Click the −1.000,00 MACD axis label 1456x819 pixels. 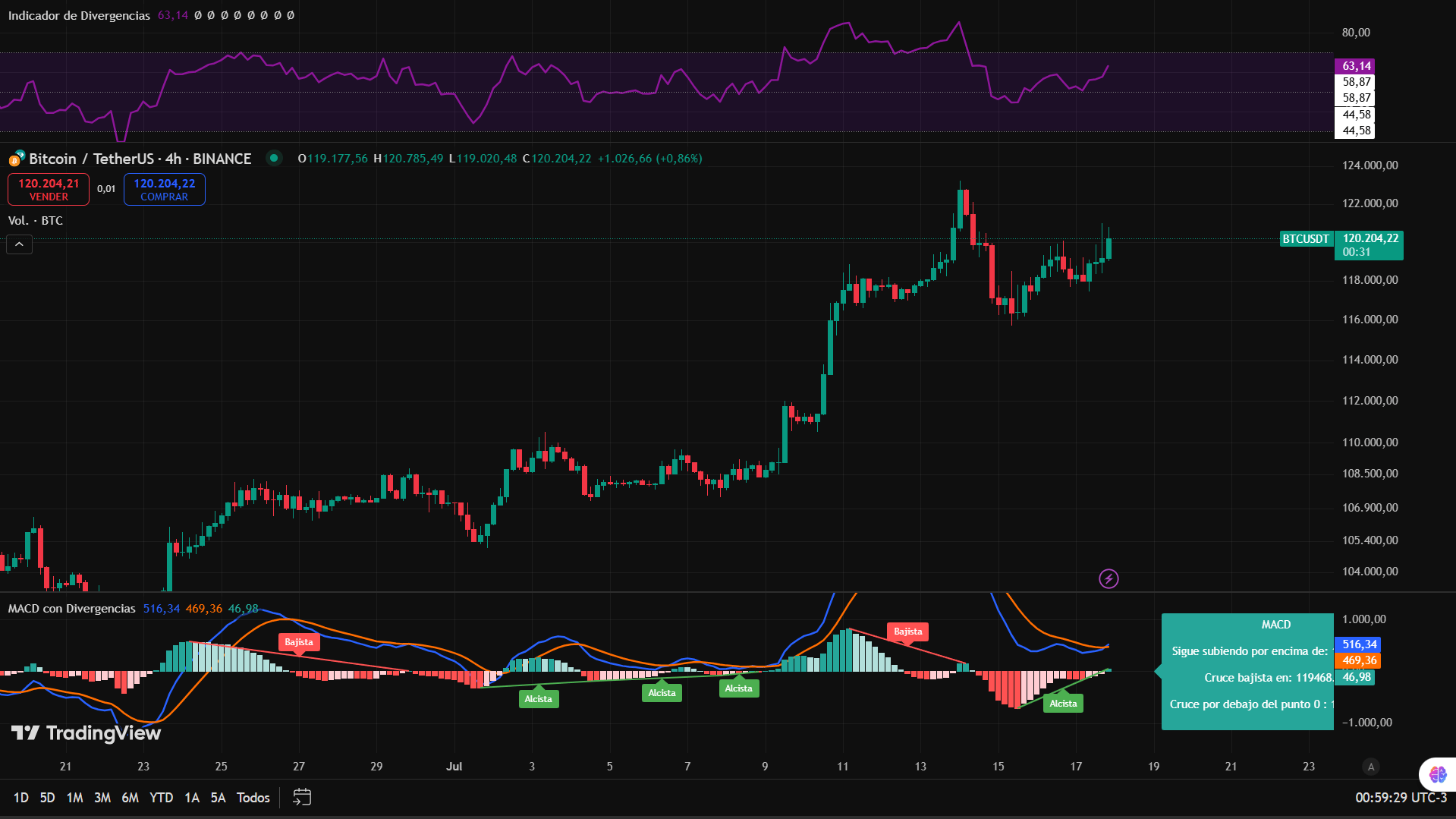click(x=1367, y=723)
